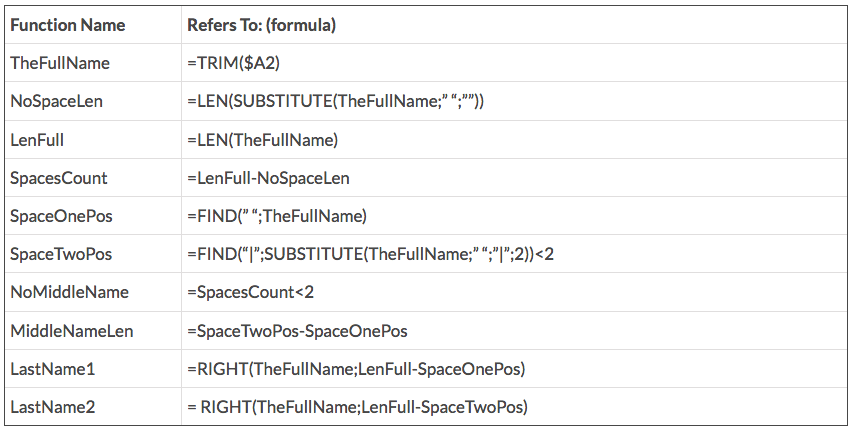Click the =SpaceTwoPos-SpaceOnePos formula
The width and height of the screenshot is (855, 431).
pyautogui.click(x=297, y=331)
